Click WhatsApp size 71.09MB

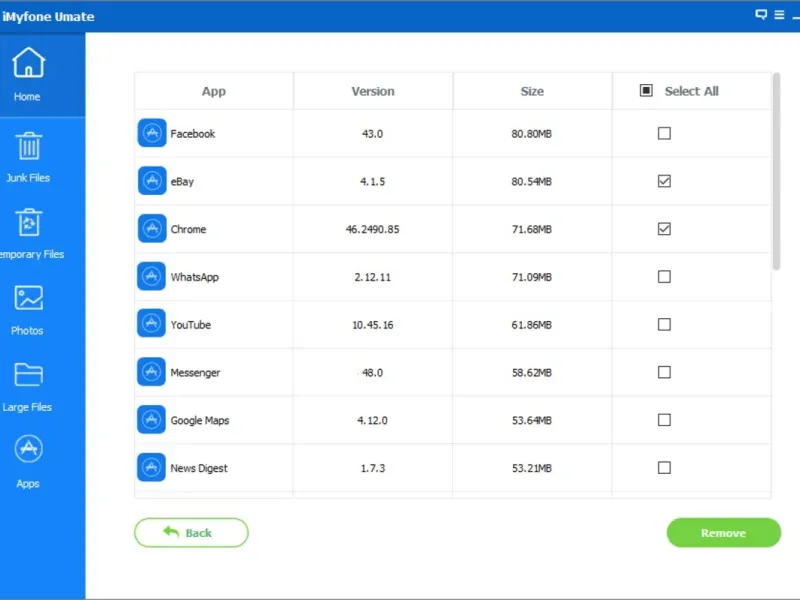click(532, 277)
